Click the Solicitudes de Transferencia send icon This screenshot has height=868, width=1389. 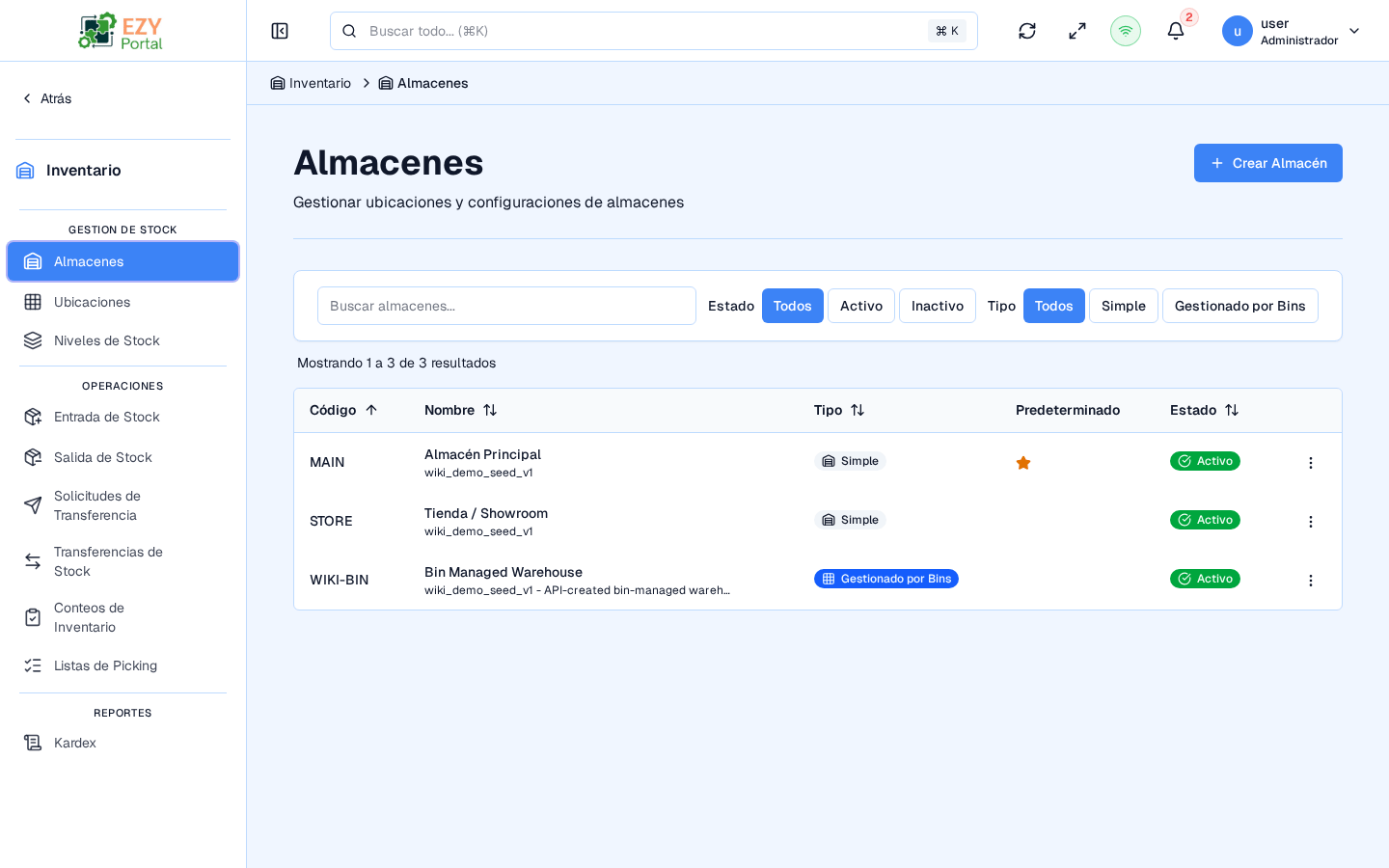33,505
